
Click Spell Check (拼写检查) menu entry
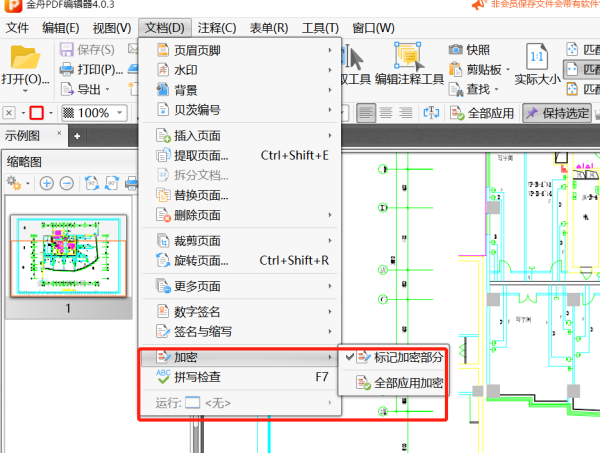click(x=198, y=377)
